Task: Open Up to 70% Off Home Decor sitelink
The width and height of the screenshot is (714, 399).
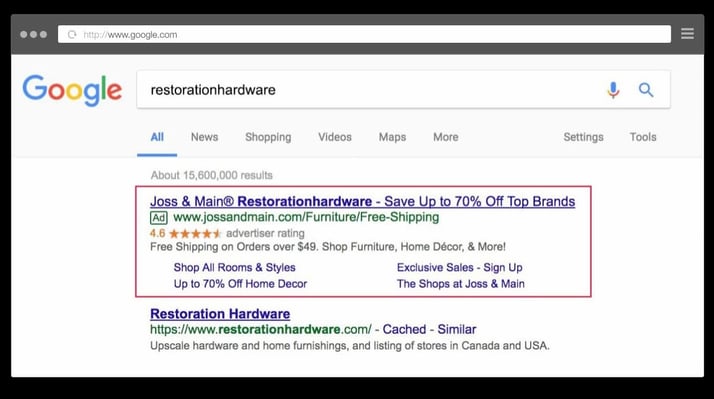Action: point(240,284)
